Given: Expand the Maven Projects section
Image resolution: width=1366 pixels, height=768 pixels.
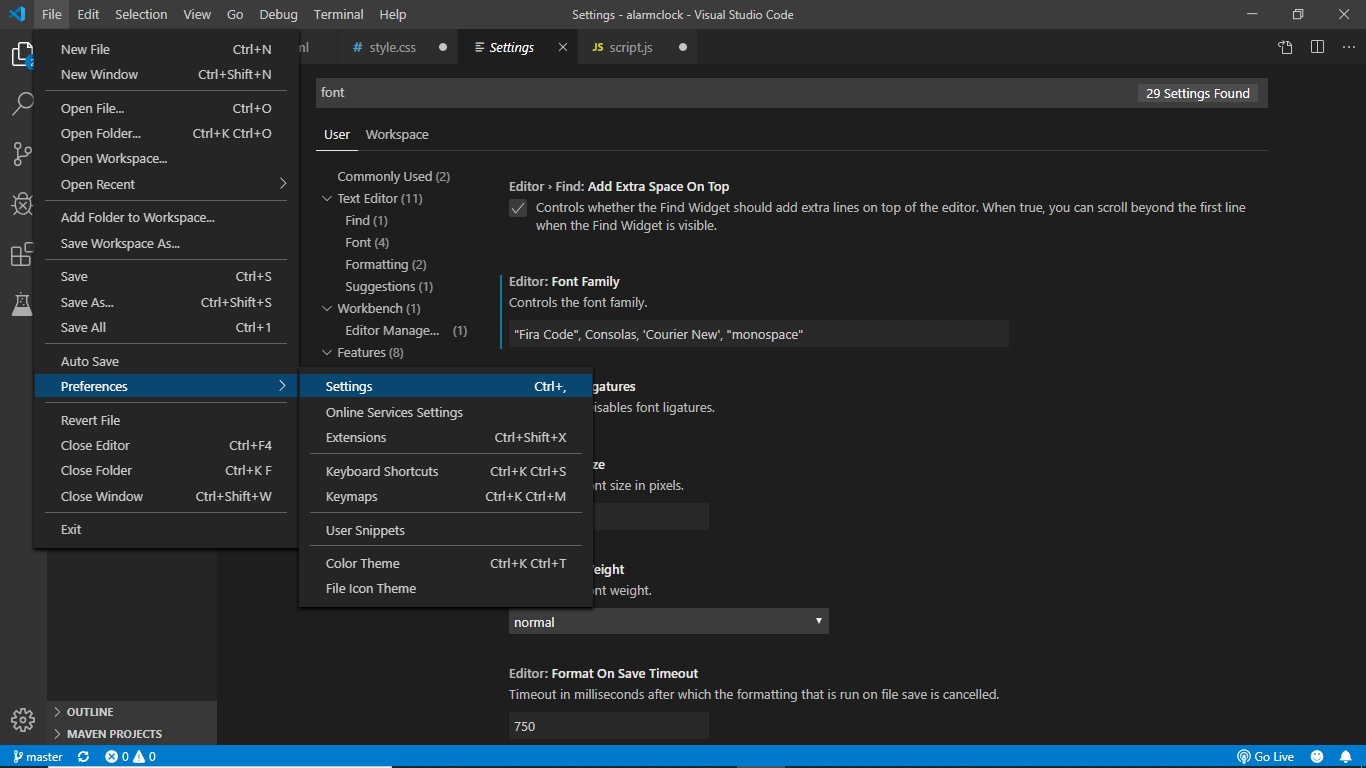Looking at the screenshot, I should click(114, 734).
